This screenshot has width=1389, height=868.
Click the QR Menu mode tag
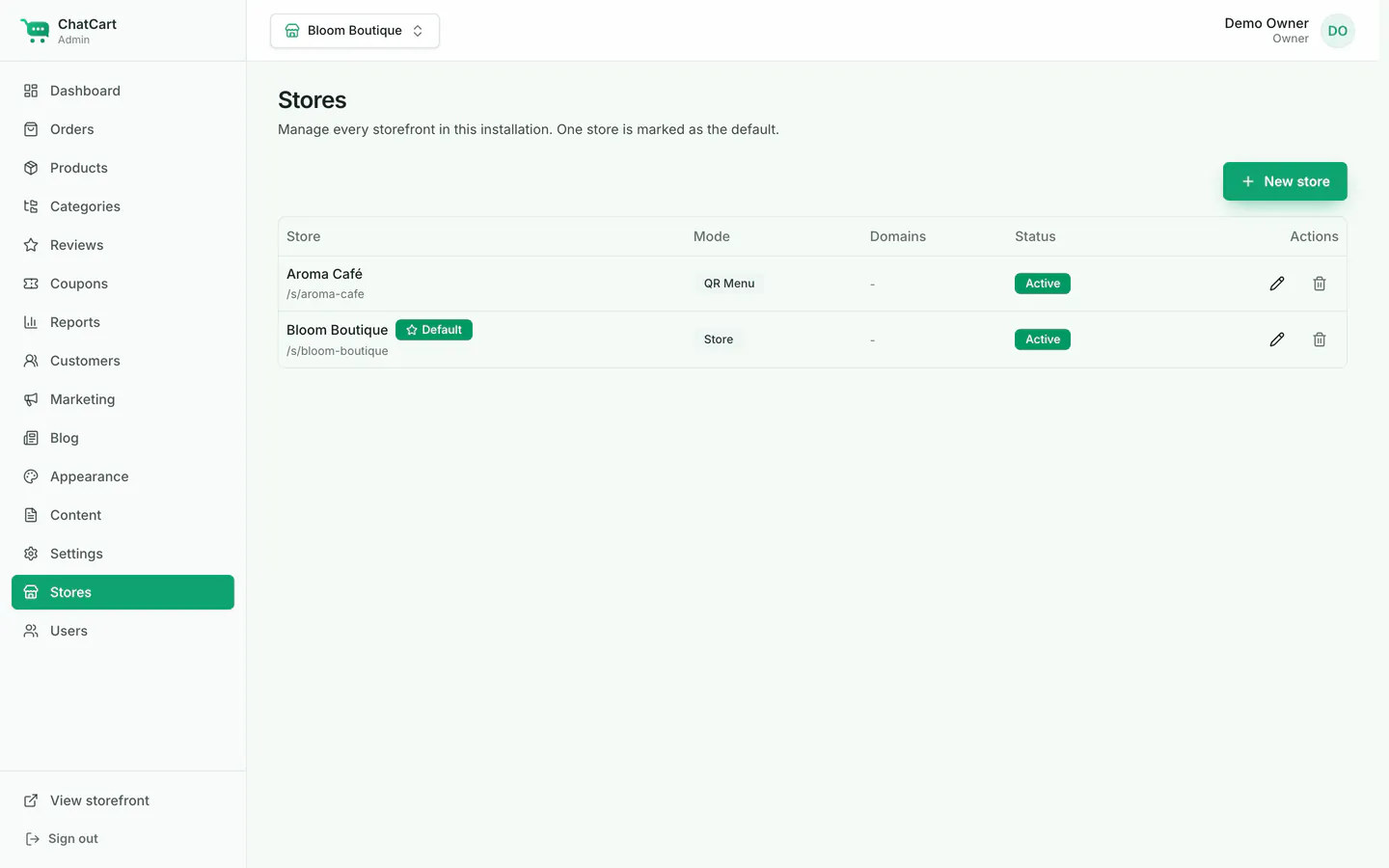click(x=729, y=284)
